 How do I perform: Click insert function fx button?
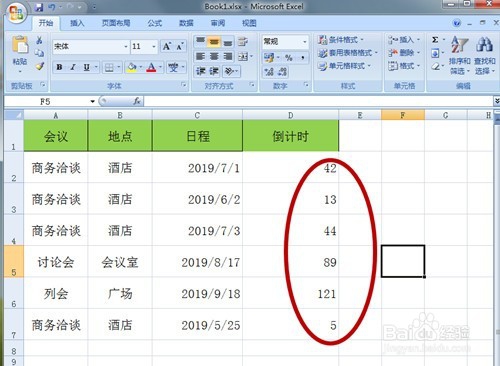(137, 101)
